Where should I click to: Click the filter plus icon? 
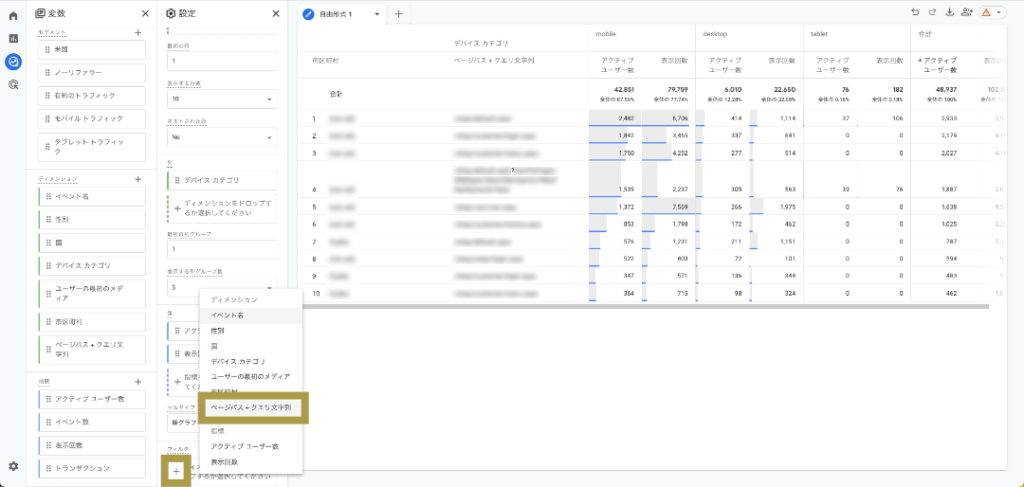(x=176, y=471)
